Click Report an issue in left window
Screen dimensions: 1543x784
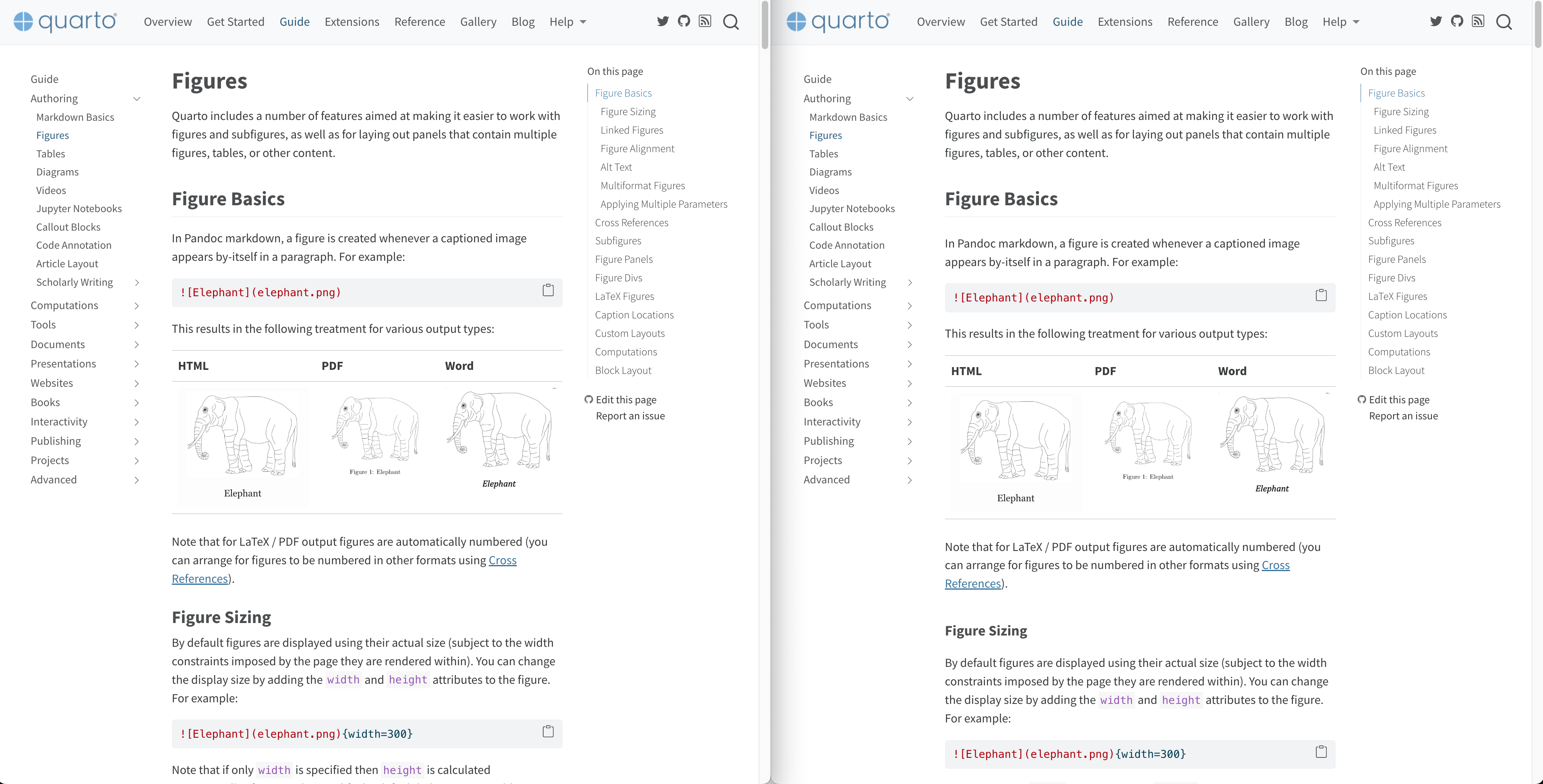(x=630, y=415)
